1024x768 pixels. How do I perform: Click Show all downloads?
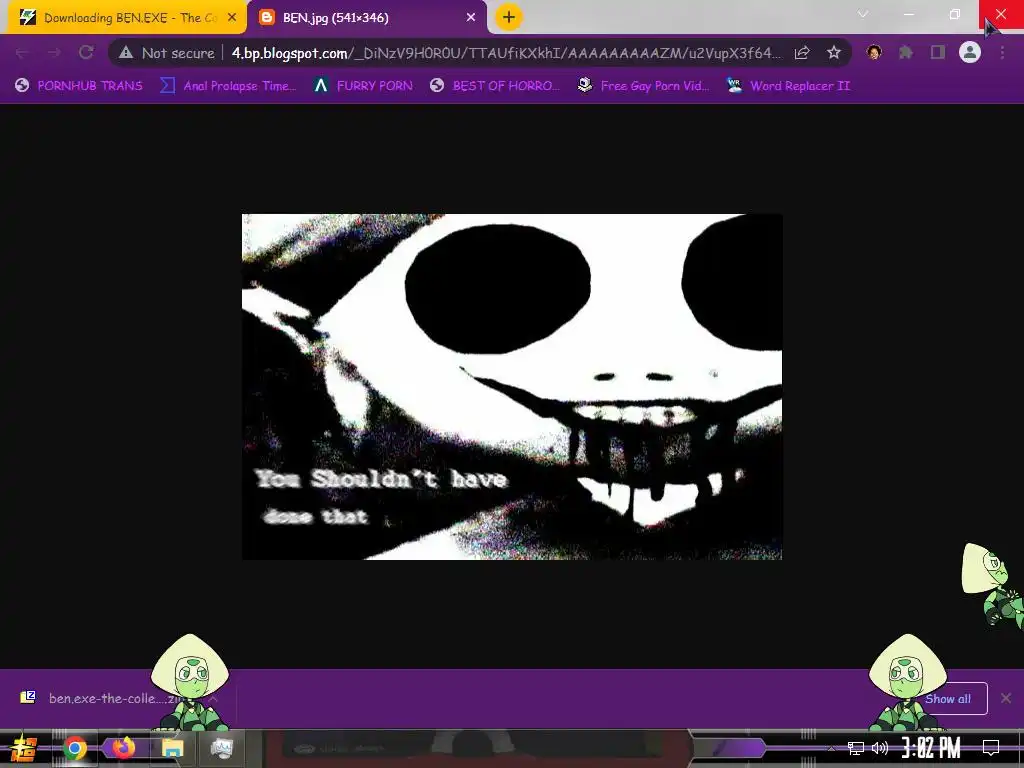[948, 699]
